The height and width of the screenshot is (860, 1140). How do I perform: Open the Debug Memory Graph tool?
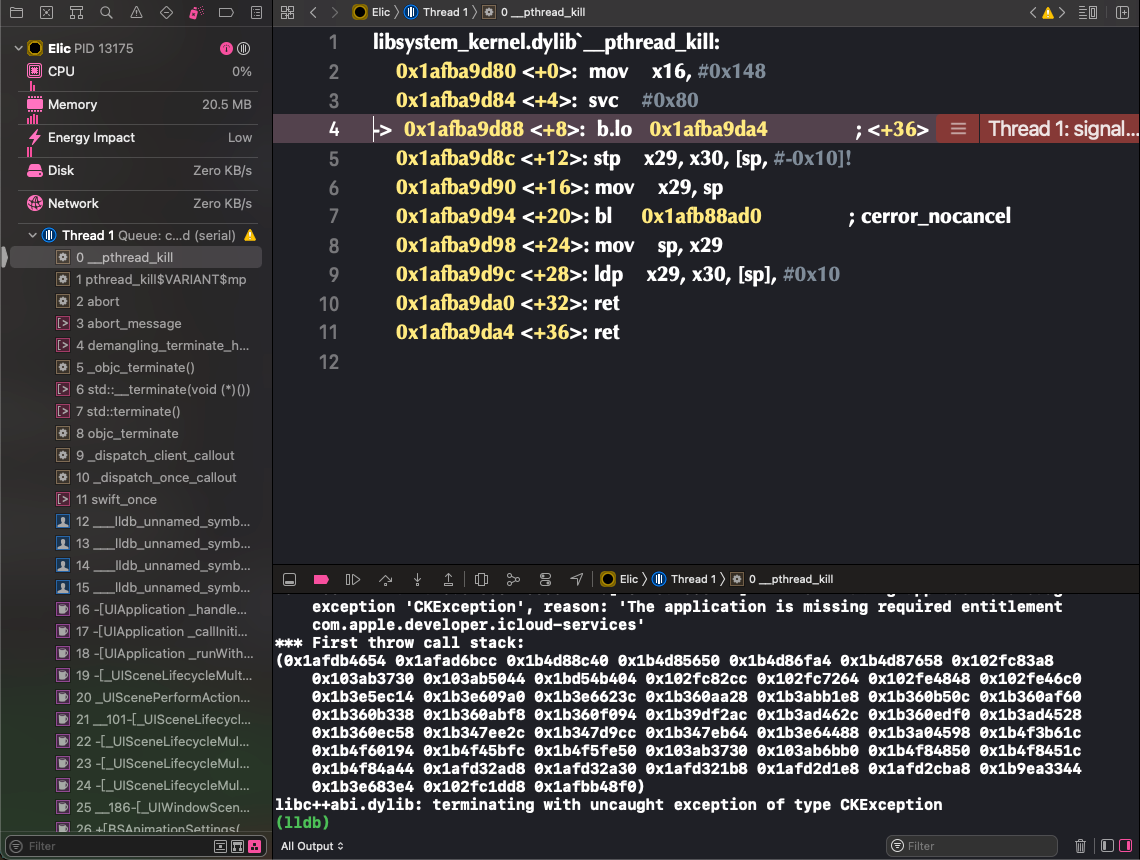click(513, 579)
